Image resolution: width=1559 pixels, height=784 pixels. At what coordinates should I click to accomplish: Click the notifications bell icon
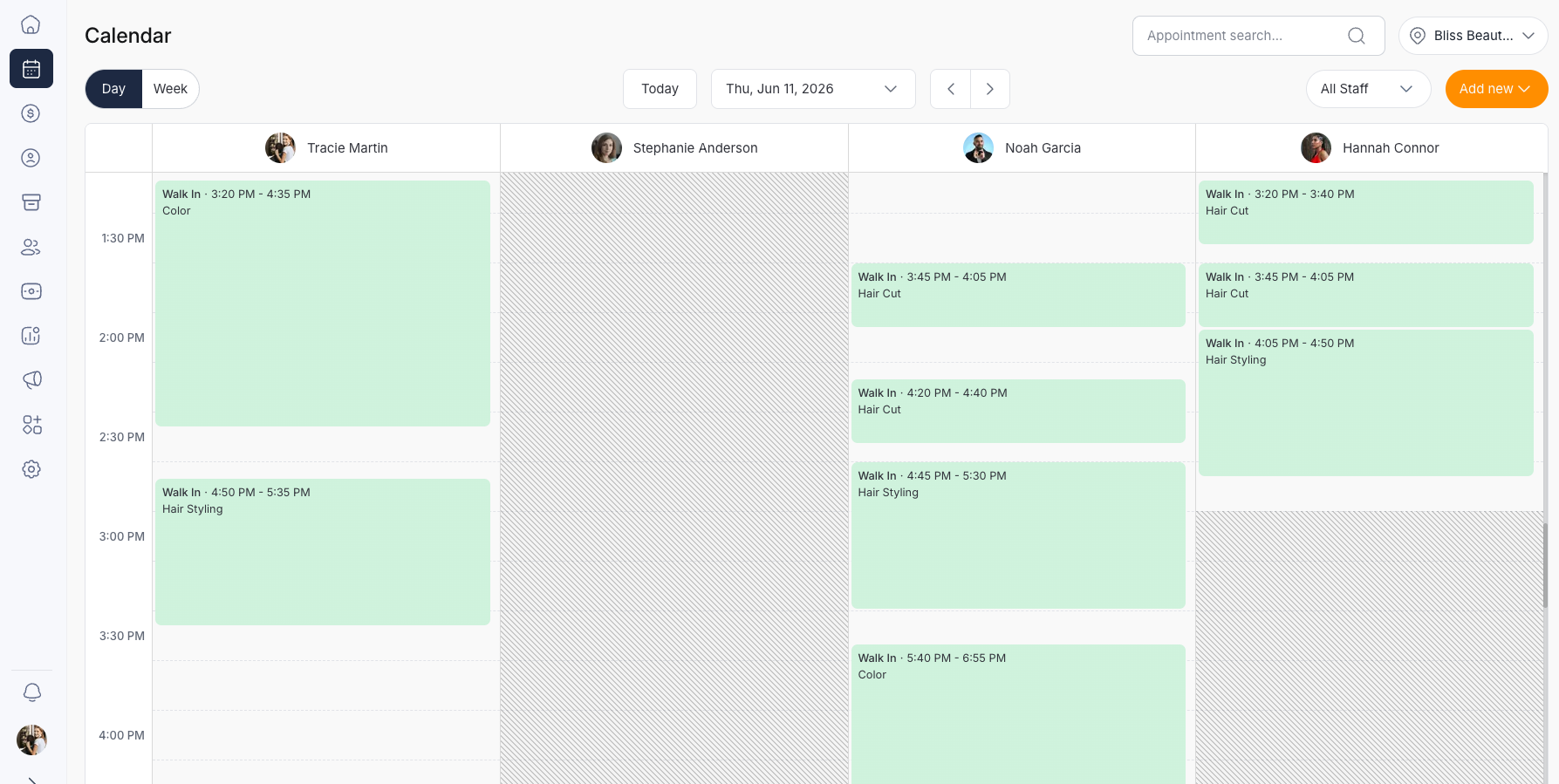tap(31, 692)
